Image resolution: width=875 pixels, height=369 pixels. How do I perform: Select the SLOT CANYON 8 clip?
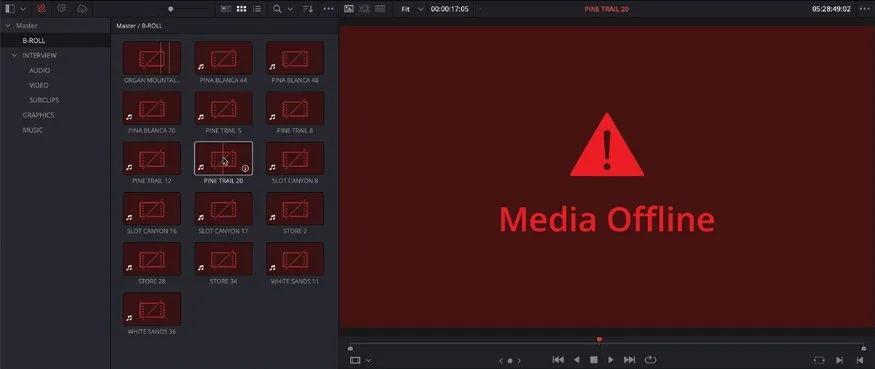[x=295, y=158]
